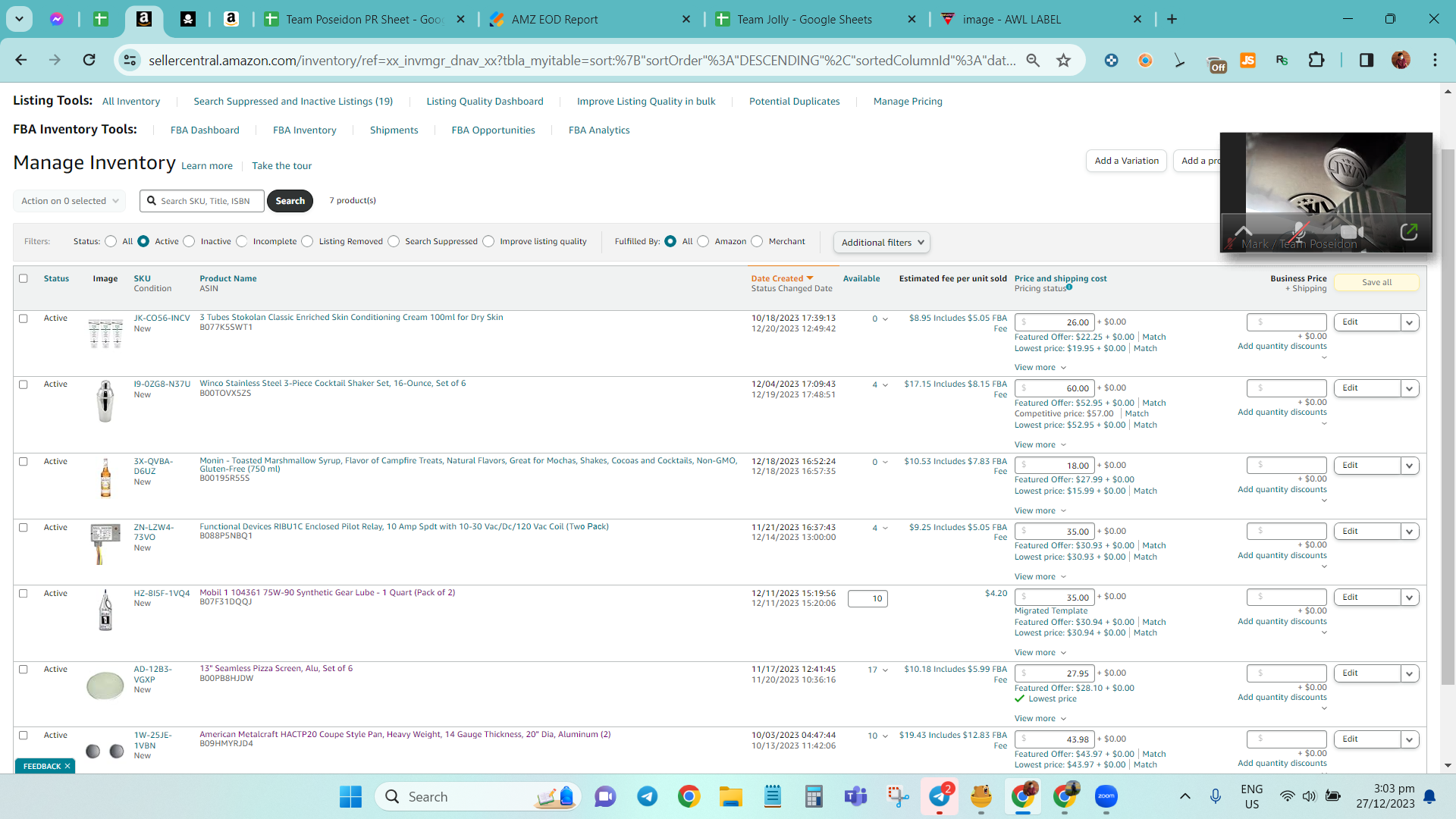Select the Incomplete status filter
This screenshot has height=819, width=1456.
click(x=241, y=241)
